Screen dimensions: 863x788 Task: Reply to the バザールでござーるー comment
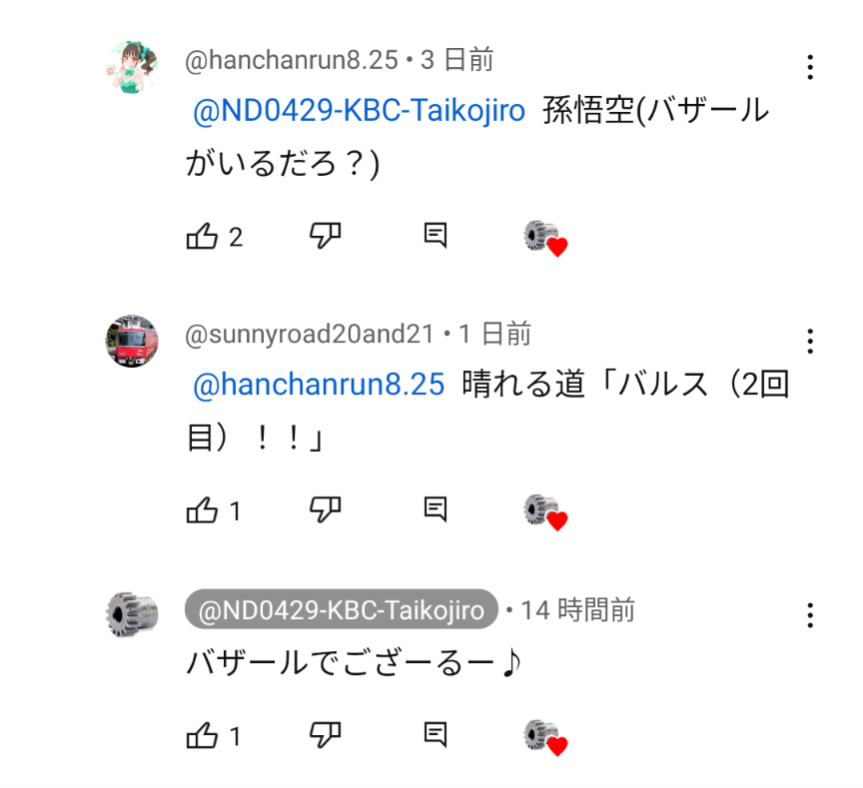pos(435,736)
